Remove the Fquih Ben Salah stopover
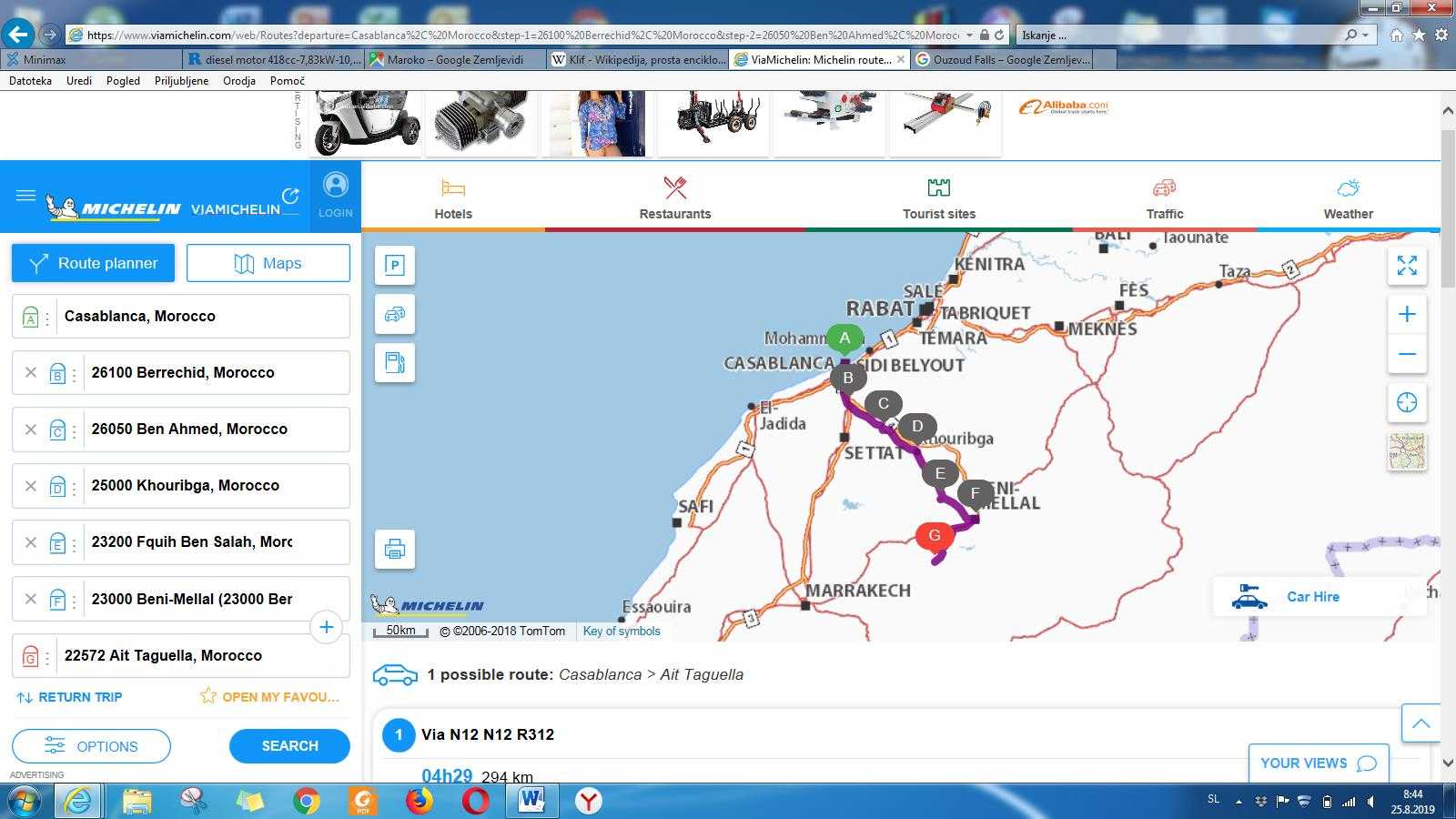 31,541
